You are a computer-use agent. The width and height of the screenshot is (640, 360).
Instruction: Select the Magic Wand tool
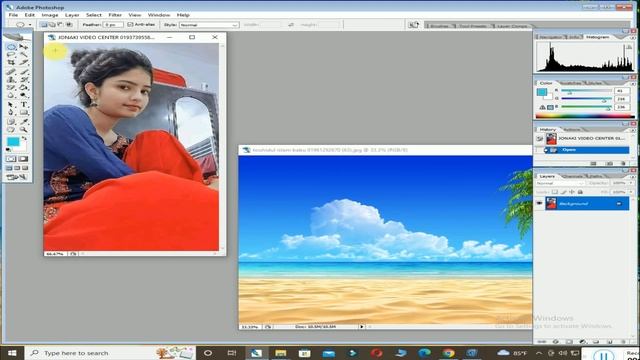[x=23, y=55]
